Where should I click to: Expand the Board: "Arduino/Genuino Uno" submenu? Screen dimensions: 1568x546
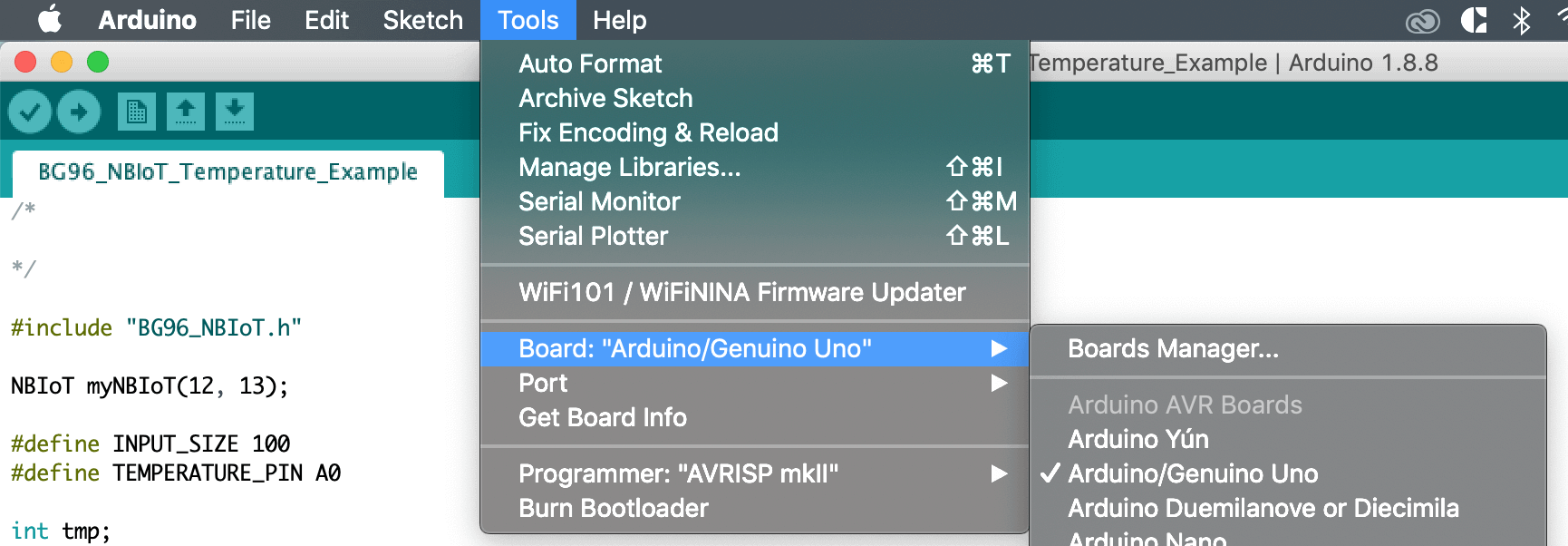pyautogui.click(x=755, y=348)
